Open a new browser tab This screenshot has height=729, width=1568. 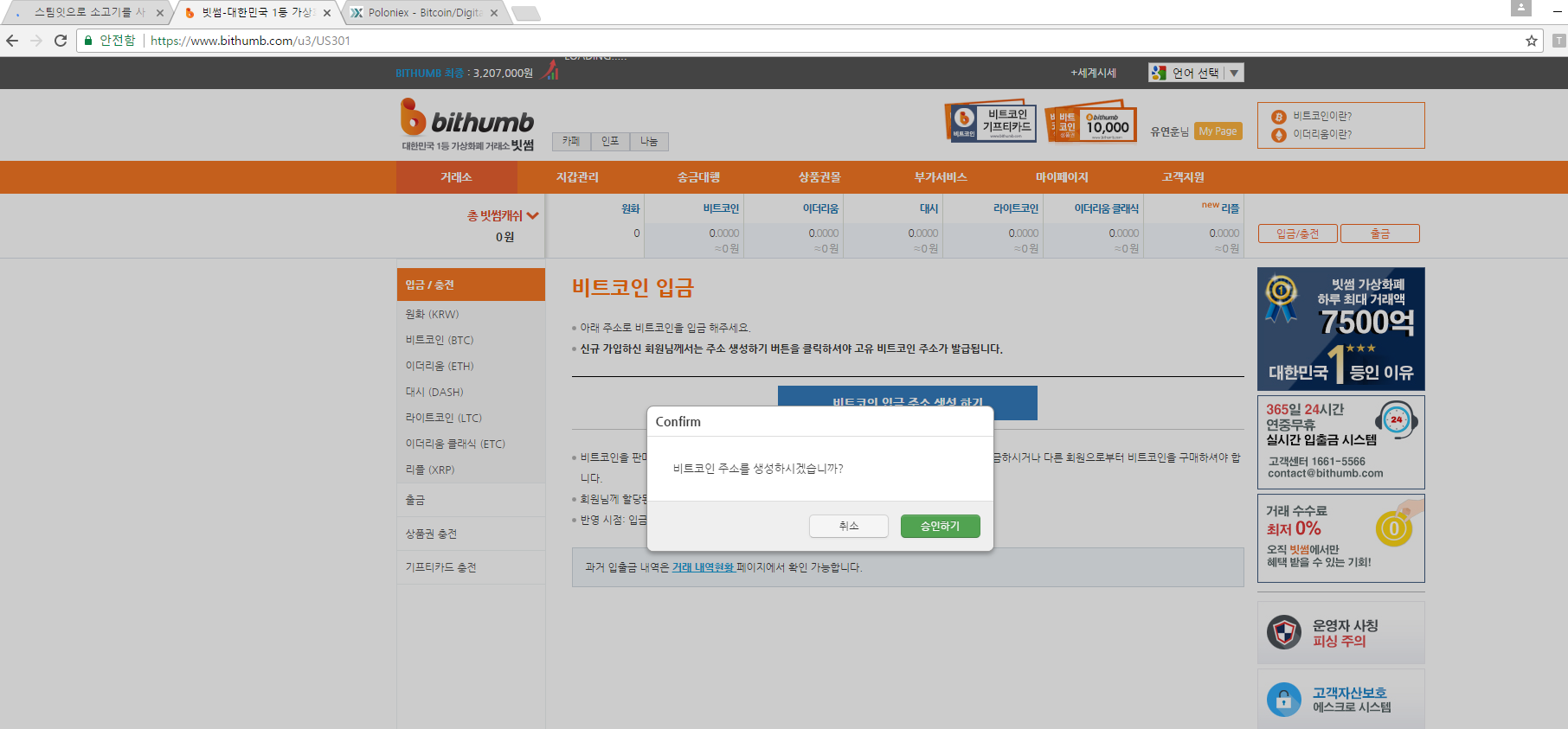(526, 13)
